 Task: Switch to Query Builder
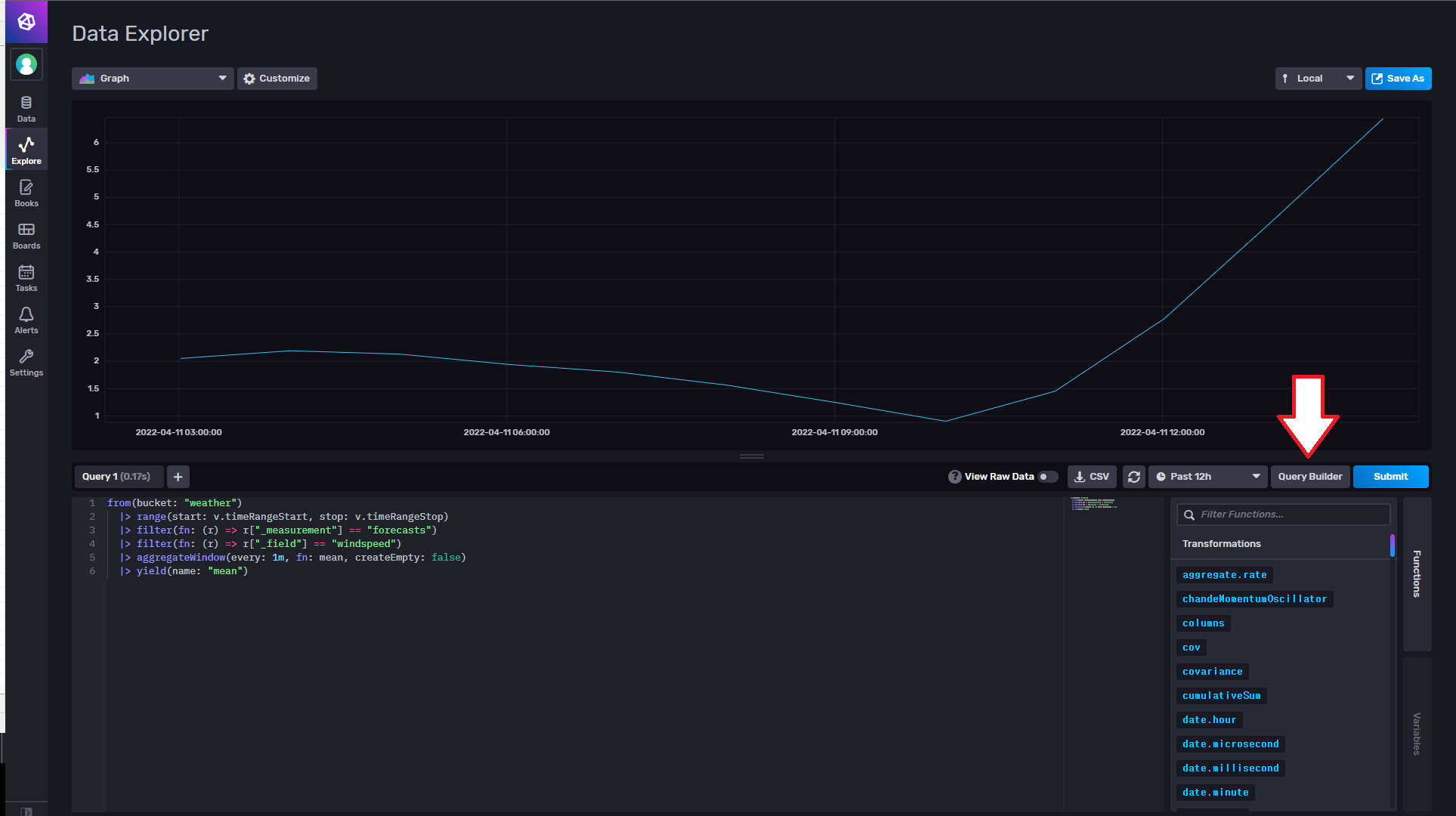click(1310, 477)
